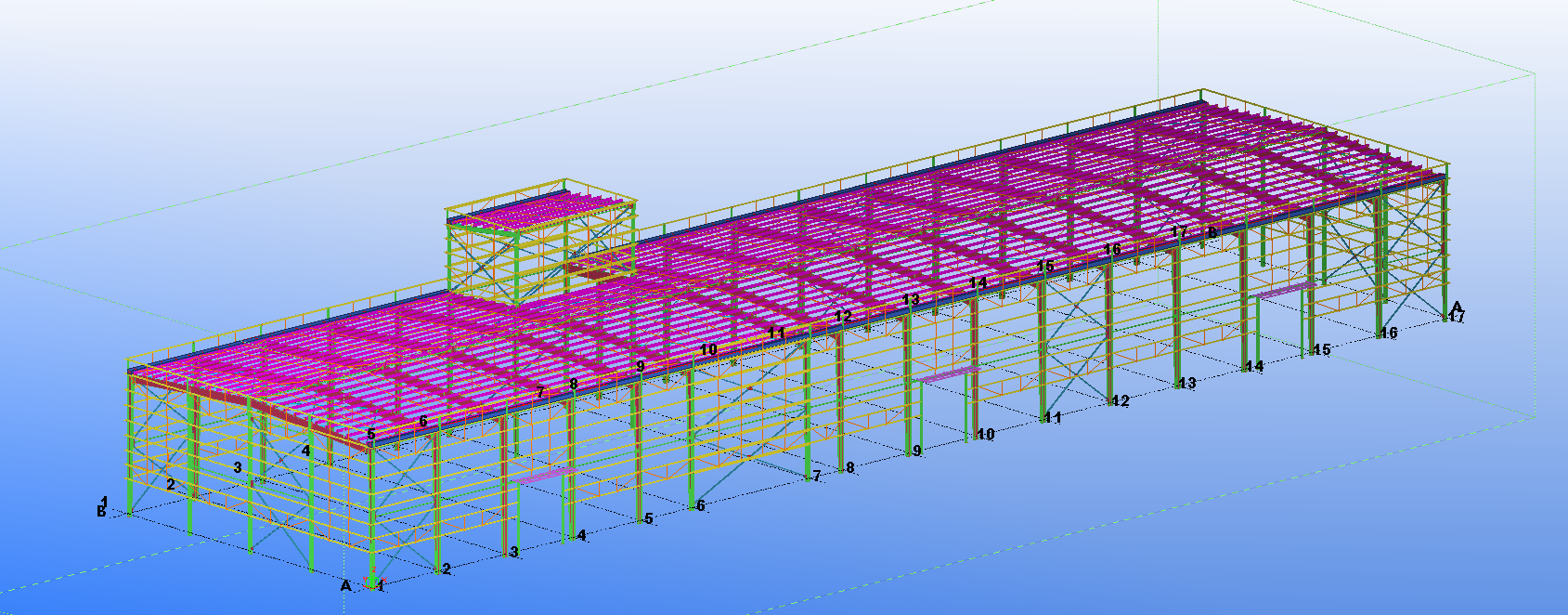
Task: Click the letter B label beside roof-edge number 17
Action: coord(1212,232)
